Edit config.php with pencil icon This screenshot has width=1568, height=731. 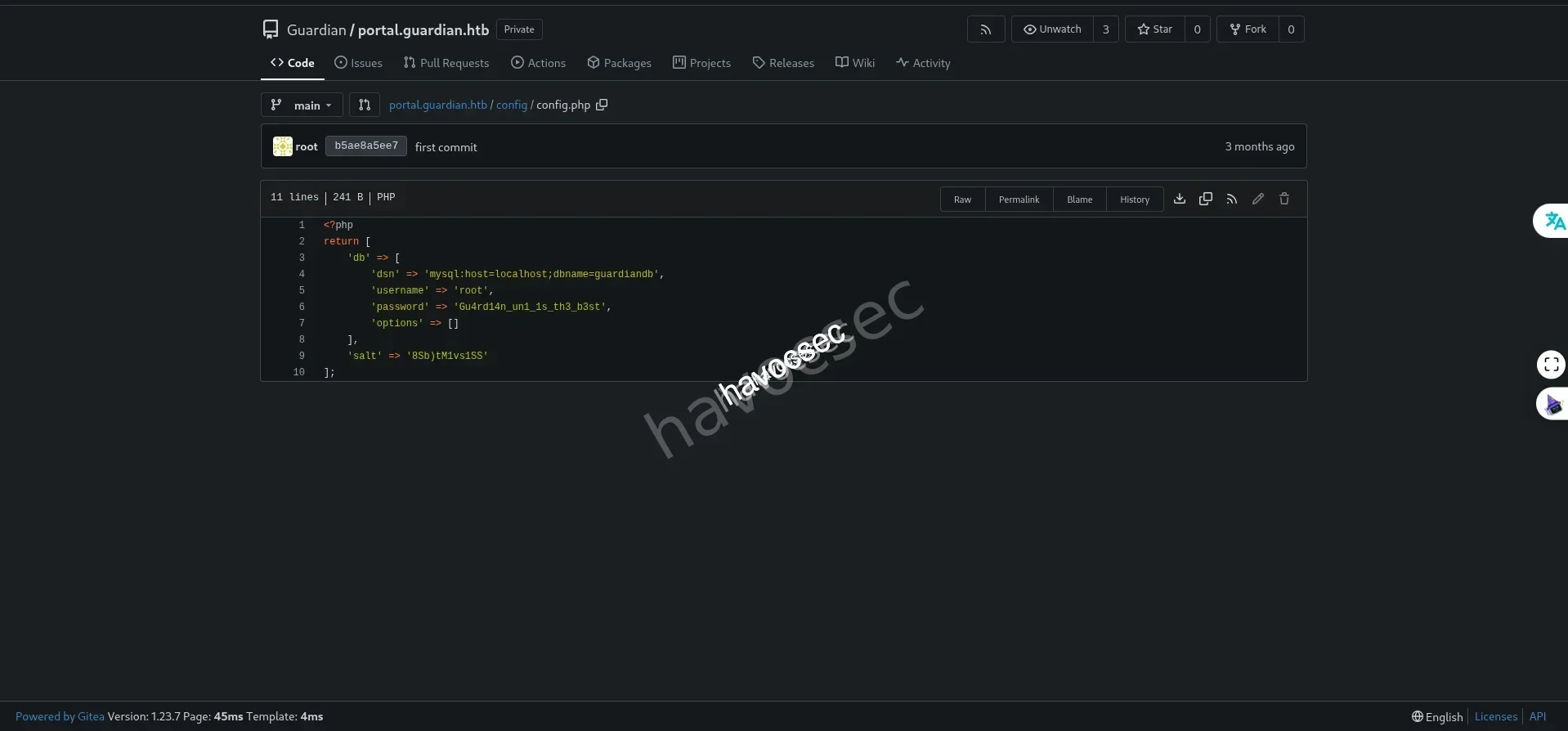1257,199
